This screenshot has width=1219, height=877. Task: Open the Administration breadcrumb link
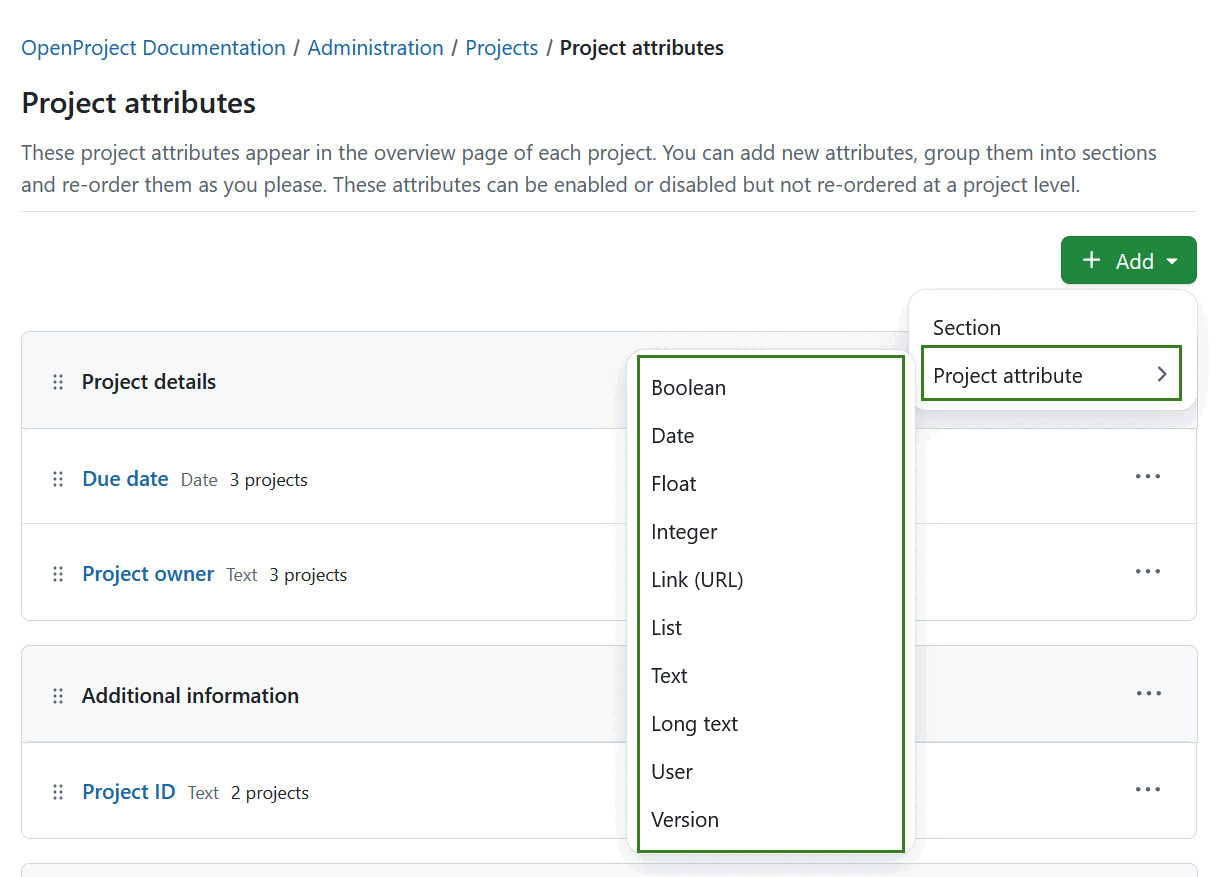pyautogui.click(x=375, y=47)
